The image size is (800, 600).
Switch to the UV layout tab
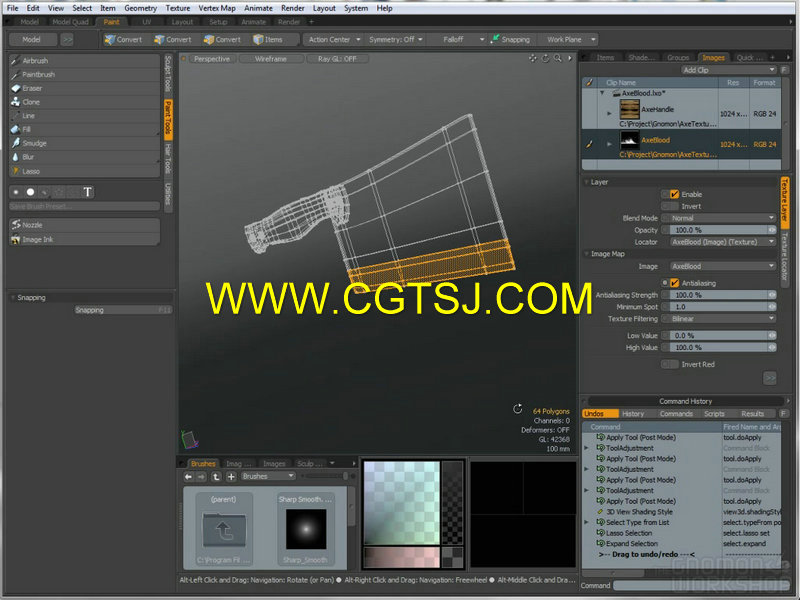coord(146,22)
